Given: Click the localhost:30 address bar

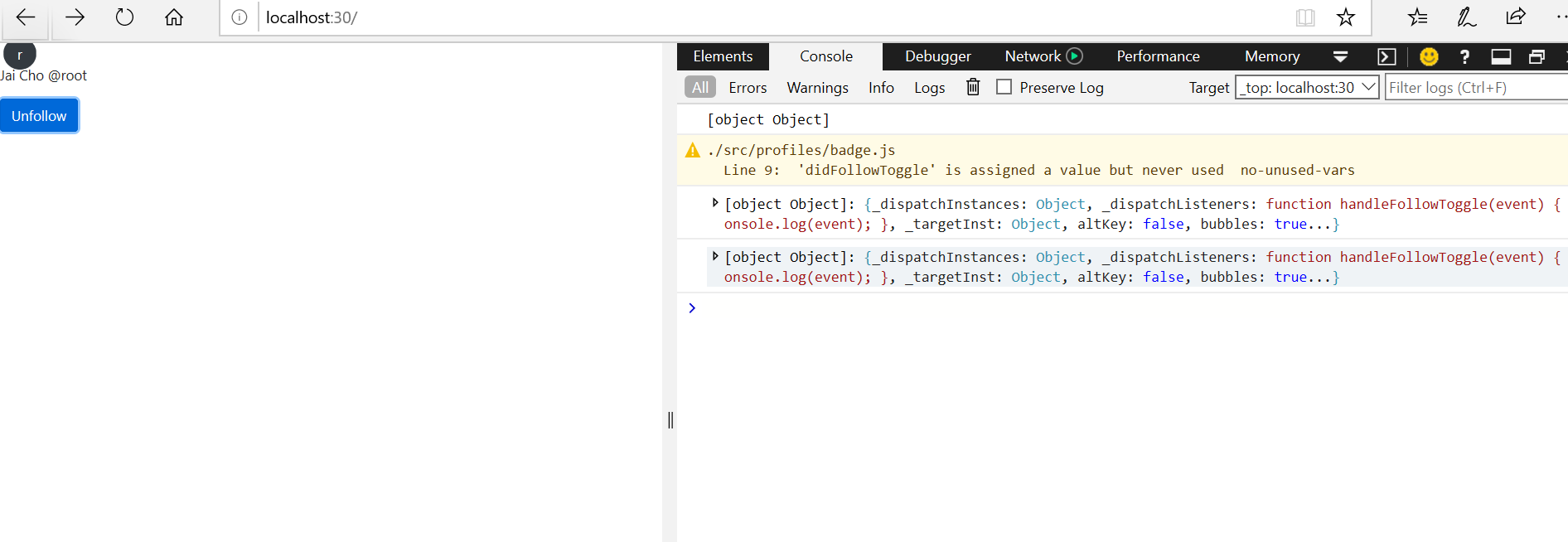Looking at the screenshot, I should 771,17.
